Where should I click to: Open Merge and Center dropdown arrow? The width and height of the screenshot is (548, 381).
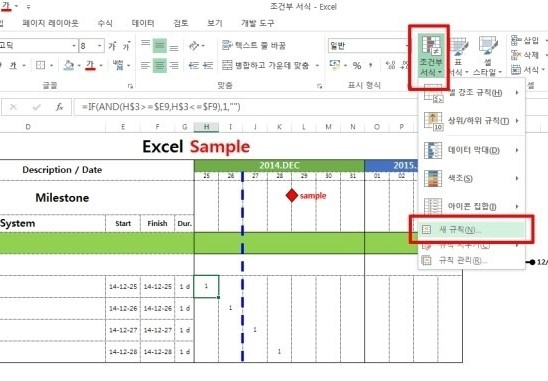coord(317,65)
